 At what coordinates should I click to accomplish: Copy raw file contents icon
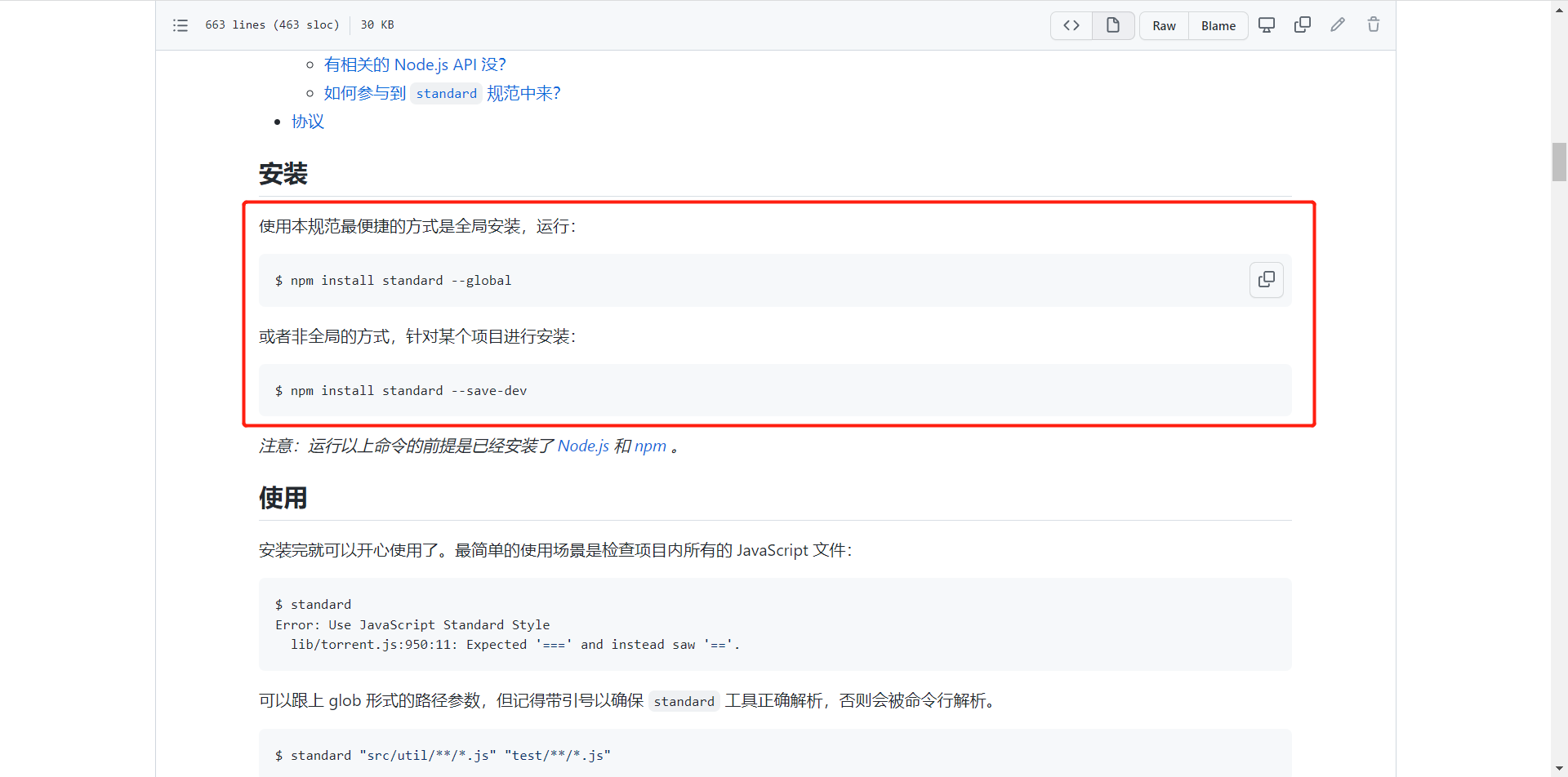1303,25
